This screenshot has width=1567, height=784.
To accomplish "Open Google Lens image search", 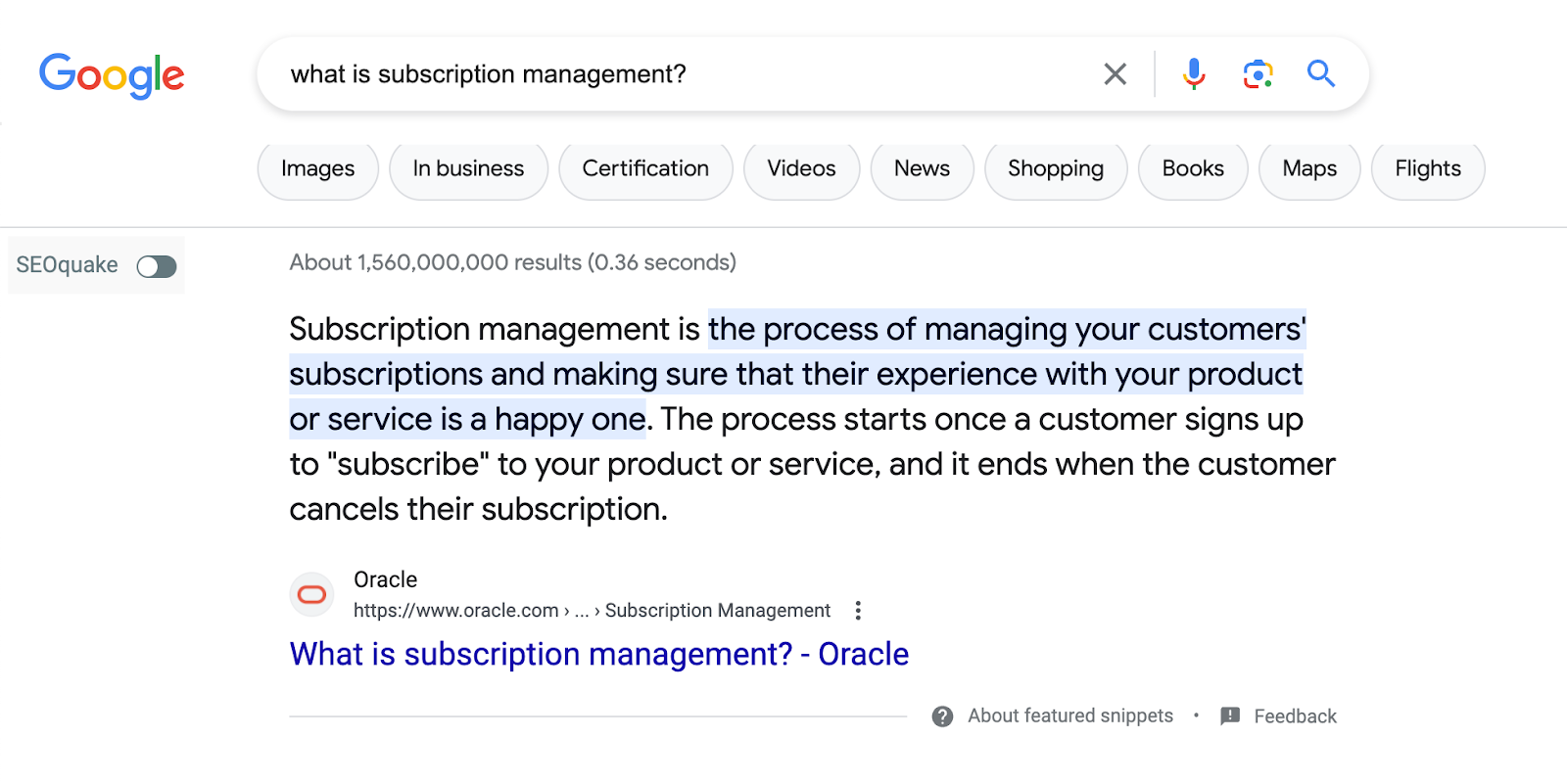I will [1258, 74].
